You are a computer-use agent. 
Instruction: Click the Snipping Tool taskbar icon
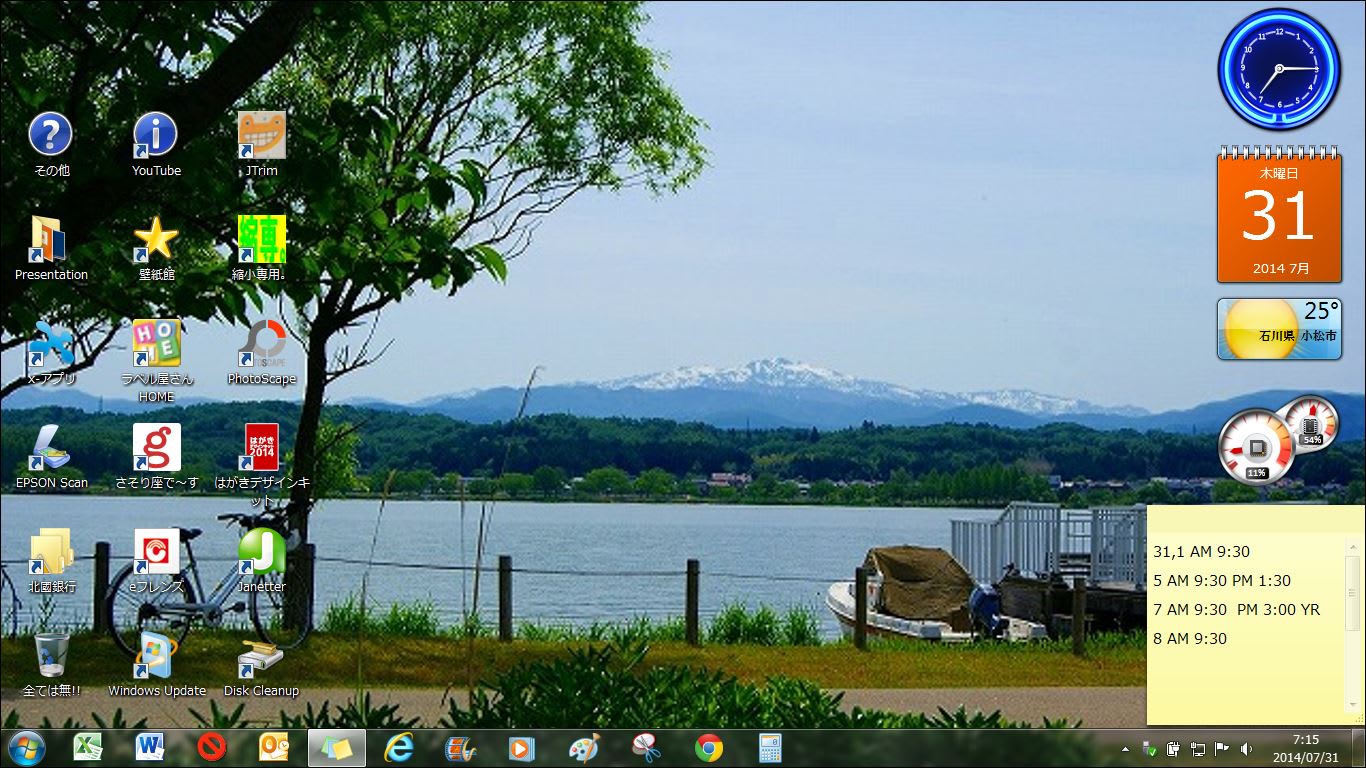(647, 748)
